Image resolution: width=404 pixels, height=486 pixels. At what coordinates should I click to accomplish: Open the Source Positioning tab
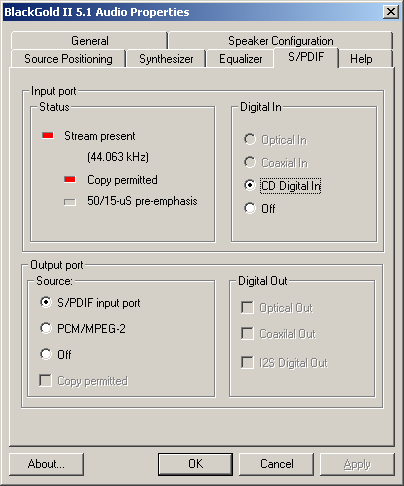(68, 59)
